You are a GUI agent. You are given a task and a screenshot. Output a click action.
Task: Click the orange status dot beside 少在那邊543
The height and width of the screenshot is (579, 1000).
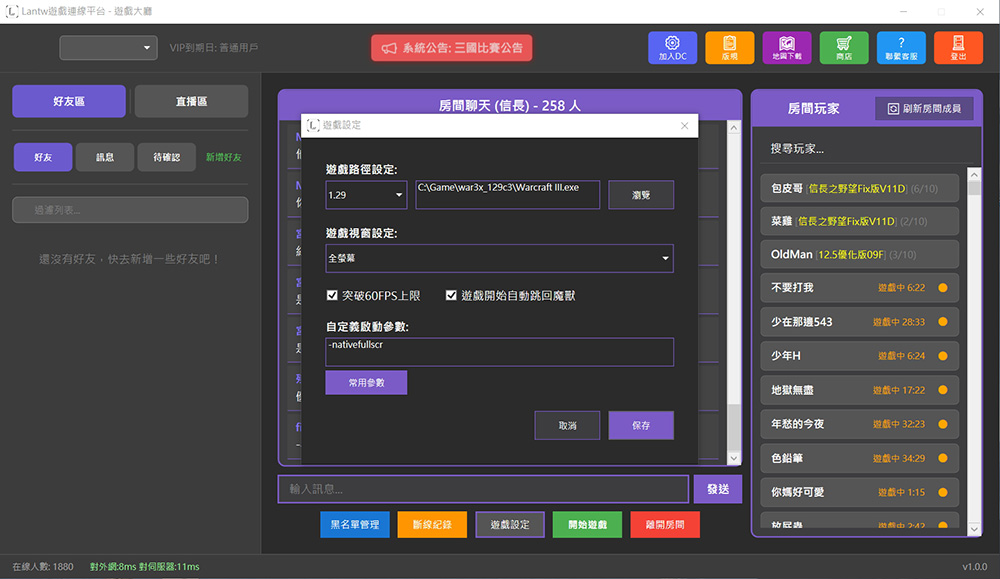coord(943,322)
